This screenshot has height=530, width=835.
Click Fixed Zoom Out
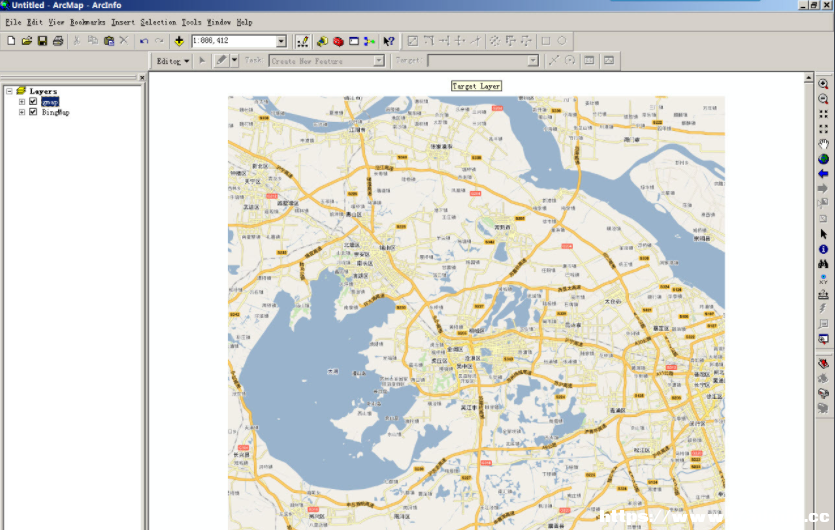tap(823, 129)
